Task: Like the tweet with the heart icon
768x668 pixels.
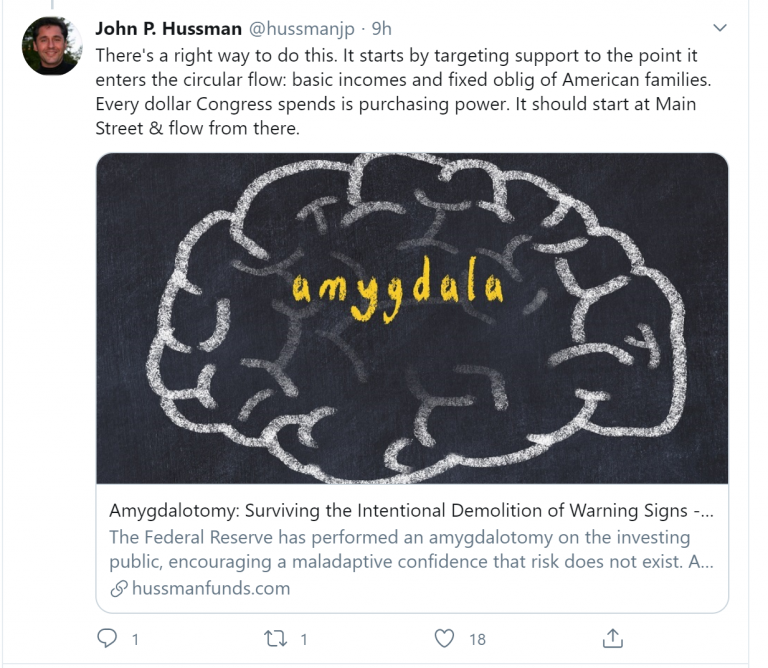Action: (x=444, y=639)
